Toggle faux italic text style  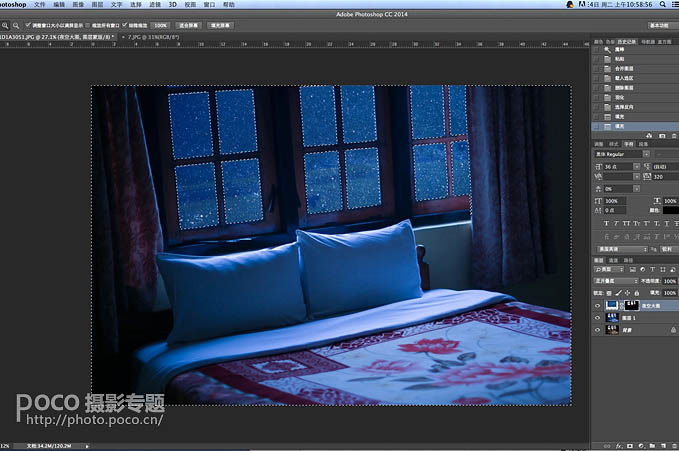616,224
